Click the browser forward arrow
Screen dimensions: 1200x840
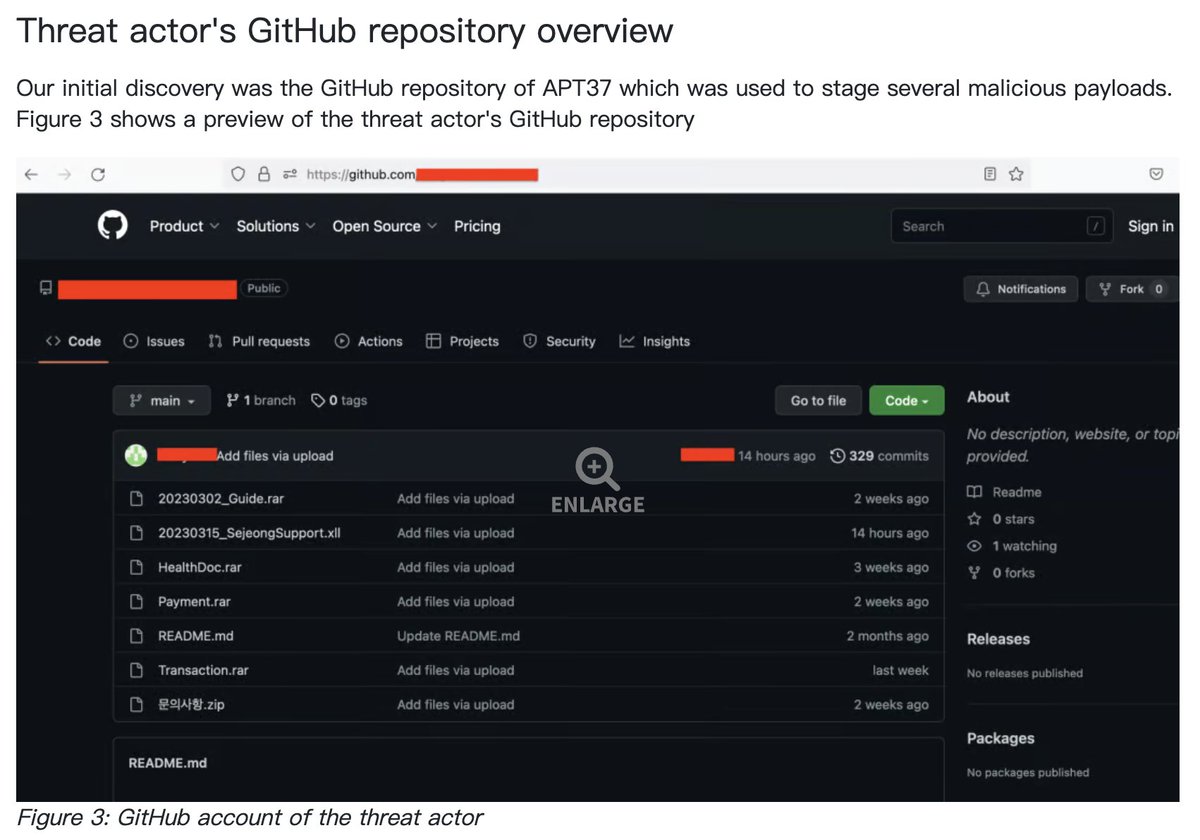coord(64,174)
